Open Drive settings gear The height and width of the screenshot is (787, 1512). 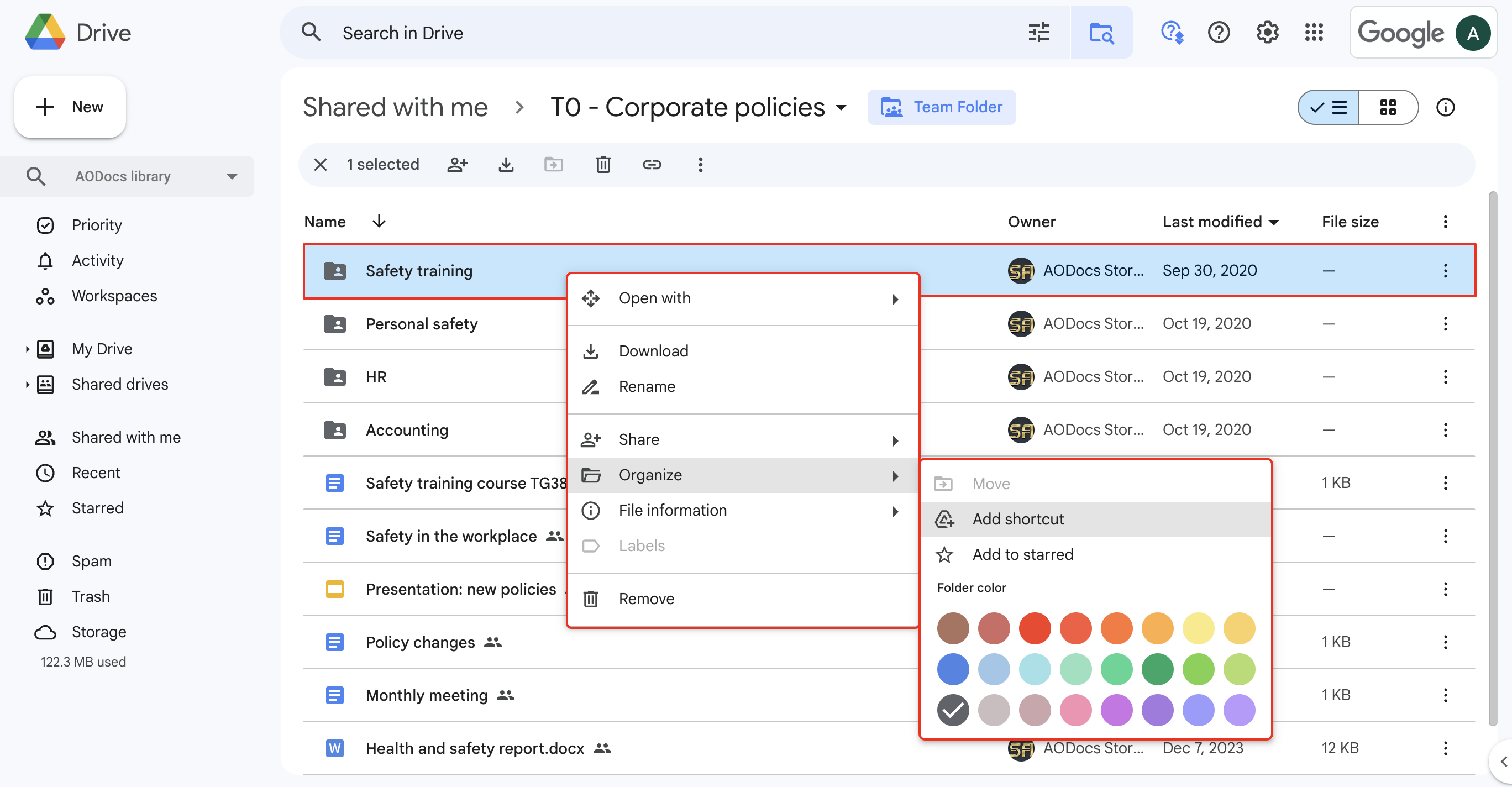coord(1267,32)
